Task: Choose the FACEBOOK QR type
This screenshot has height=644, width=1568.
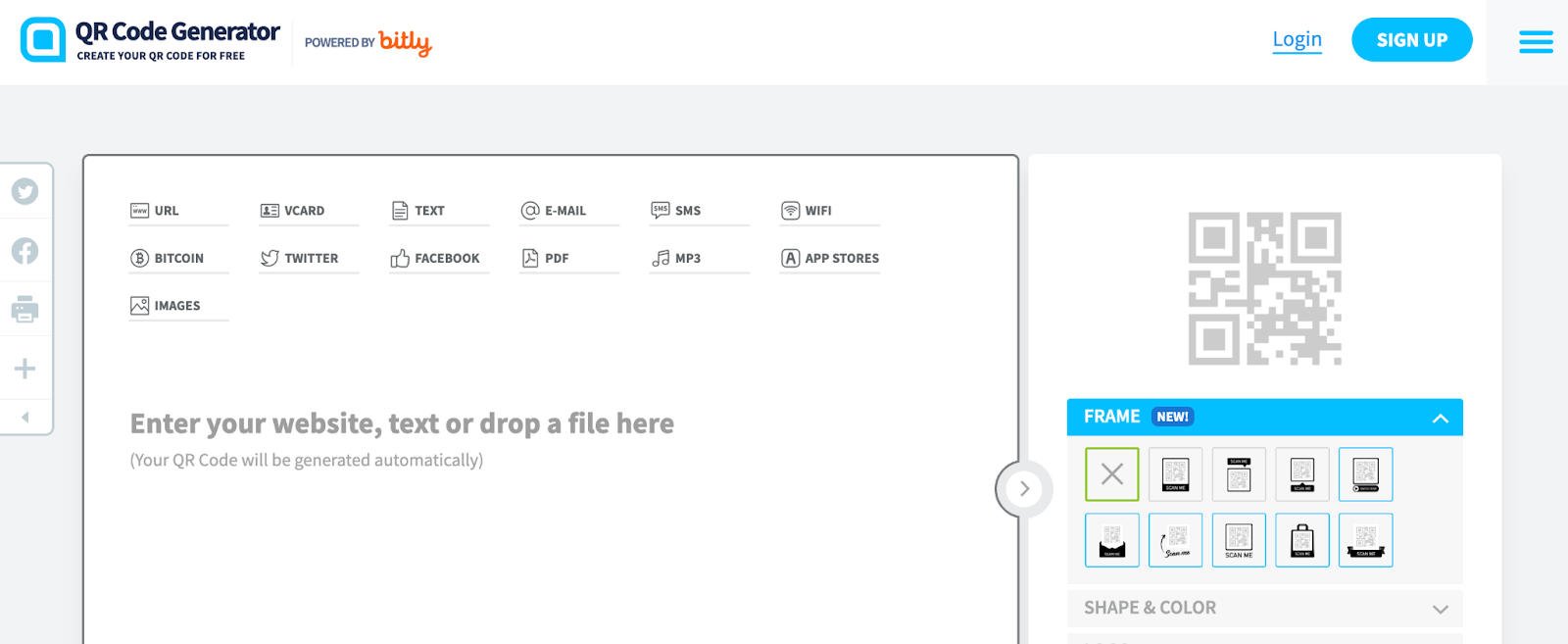Action: (x=439, y=259)
